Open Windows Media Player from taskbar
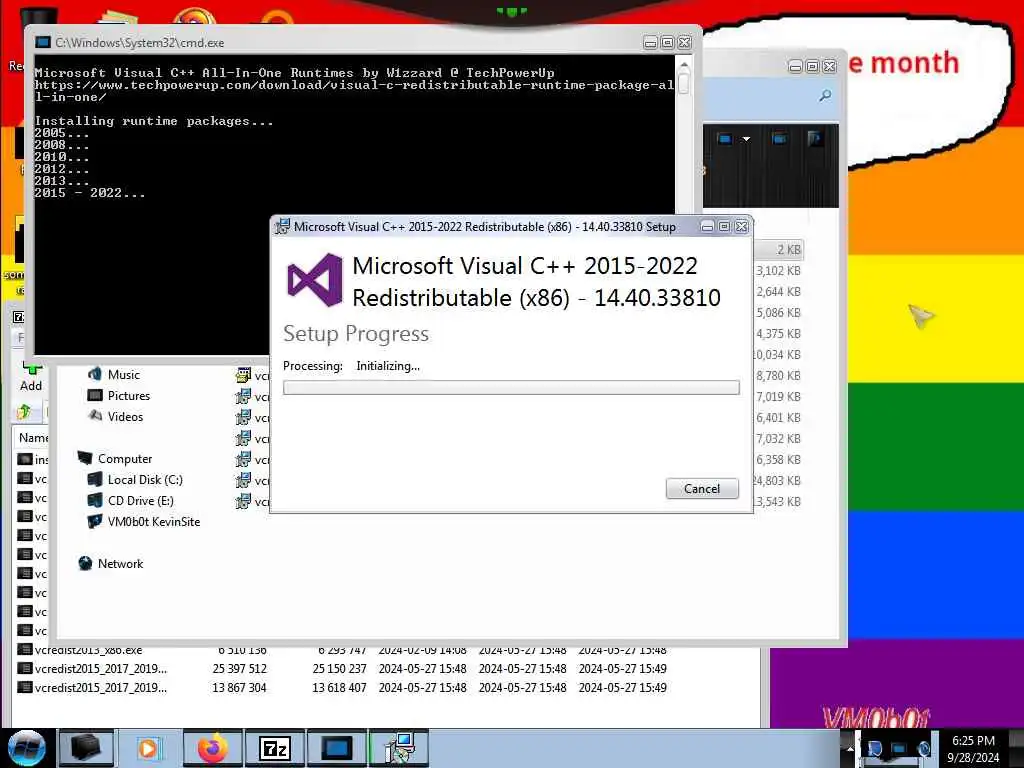The width and height of the screenshot is (1024, 768). 148,748
